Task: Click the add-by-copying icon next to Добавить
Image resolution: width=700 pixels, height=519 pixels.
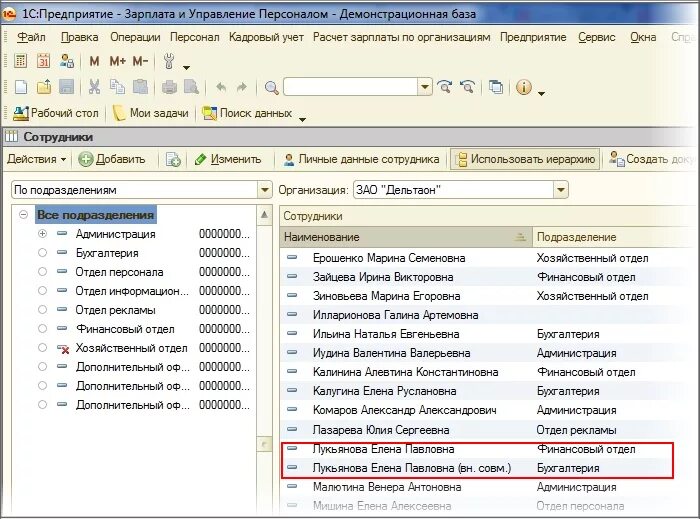Action: 173,159
